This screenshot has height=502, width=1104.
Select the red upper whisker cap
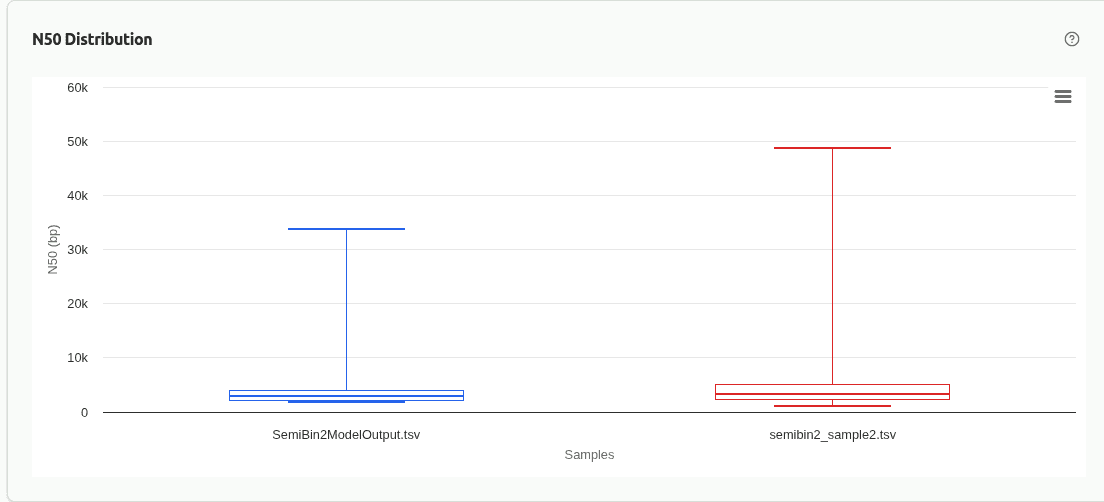(x=832, y=148)
